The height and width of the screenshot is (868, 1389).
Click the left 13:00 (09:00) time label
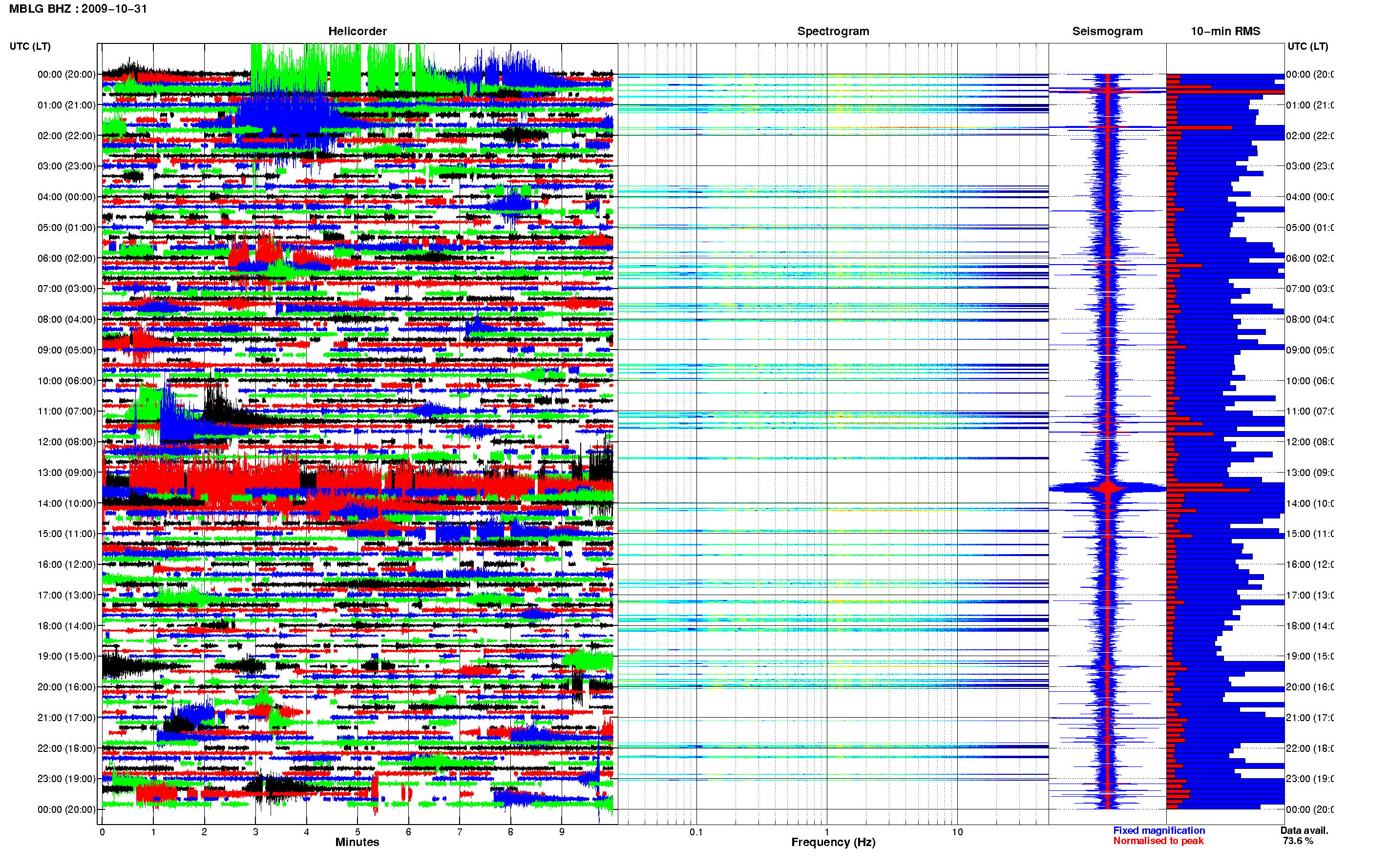66,473
